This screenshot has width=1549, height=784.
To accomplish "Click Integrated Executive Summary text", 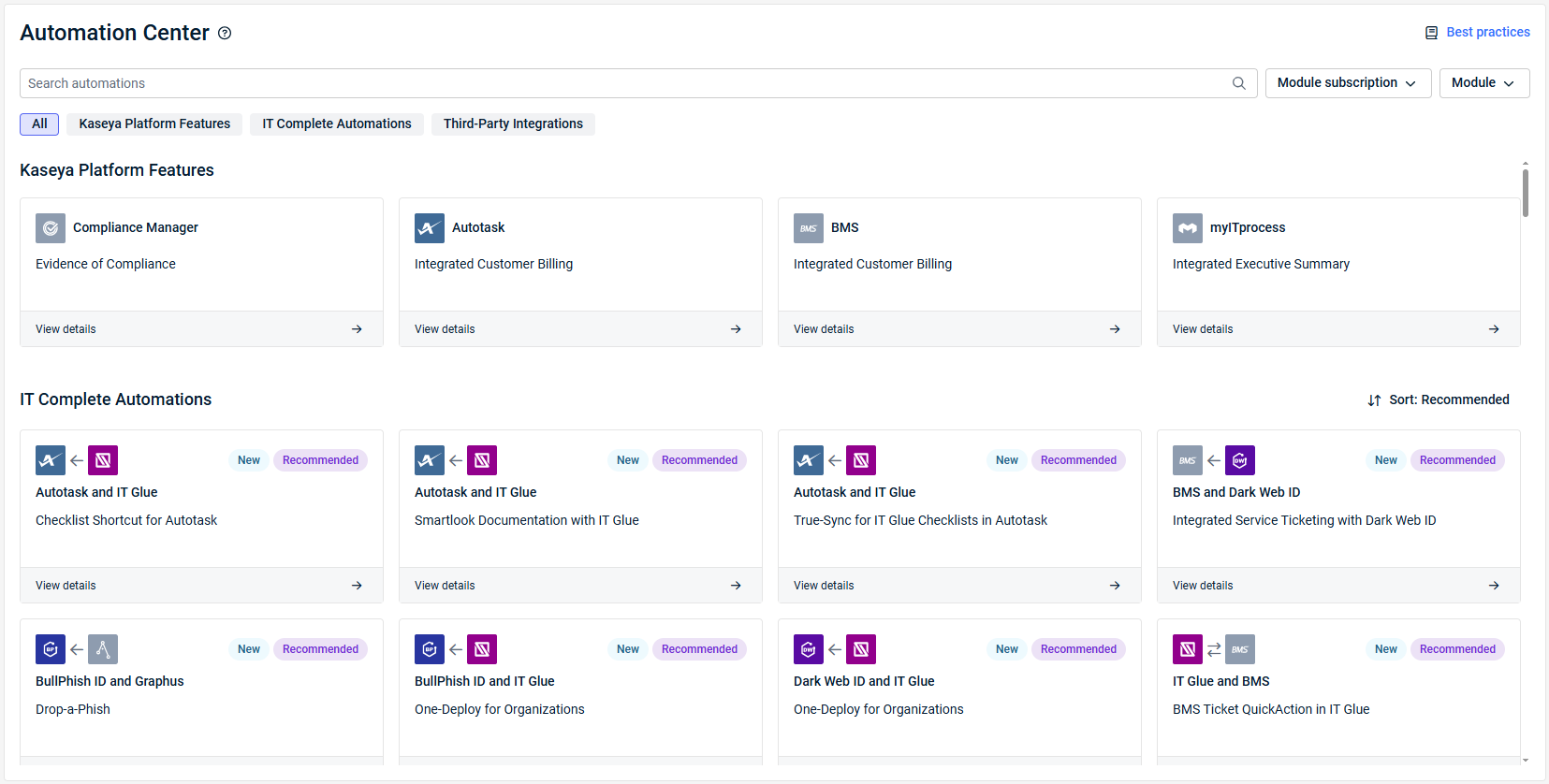I will pyautogui.click(x=1261, y=265).
